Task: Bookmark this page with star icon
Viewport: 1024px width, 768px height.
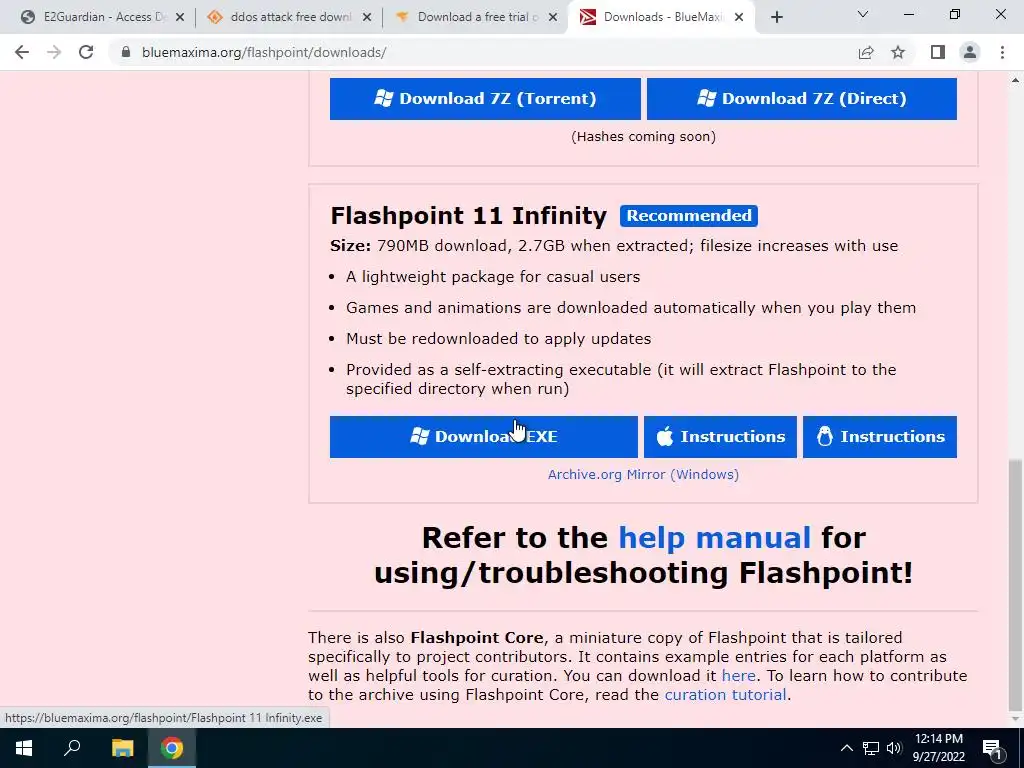Action: [x=898, y=52]
